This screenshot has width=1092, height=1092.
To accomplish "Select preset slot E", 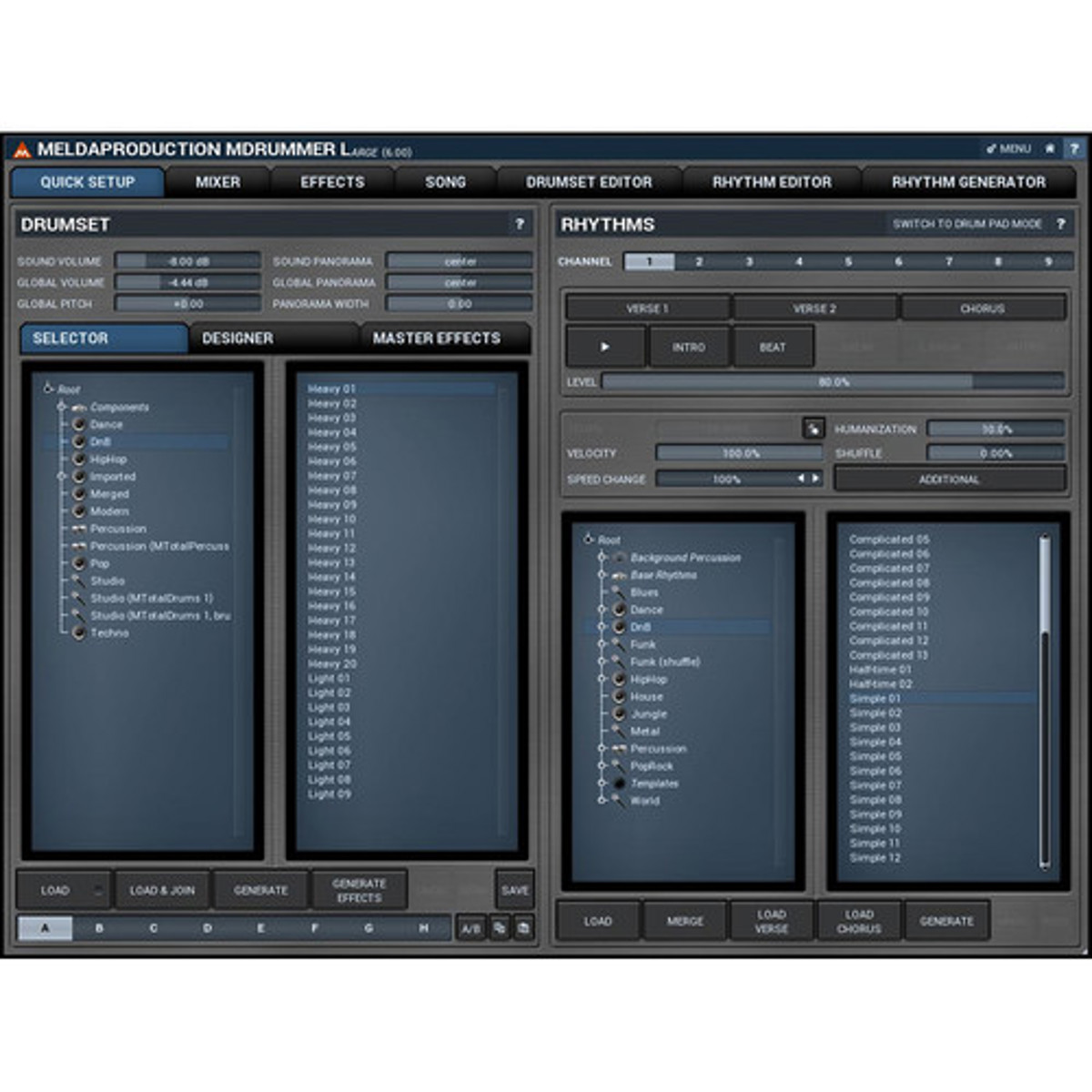I will 261,928.
